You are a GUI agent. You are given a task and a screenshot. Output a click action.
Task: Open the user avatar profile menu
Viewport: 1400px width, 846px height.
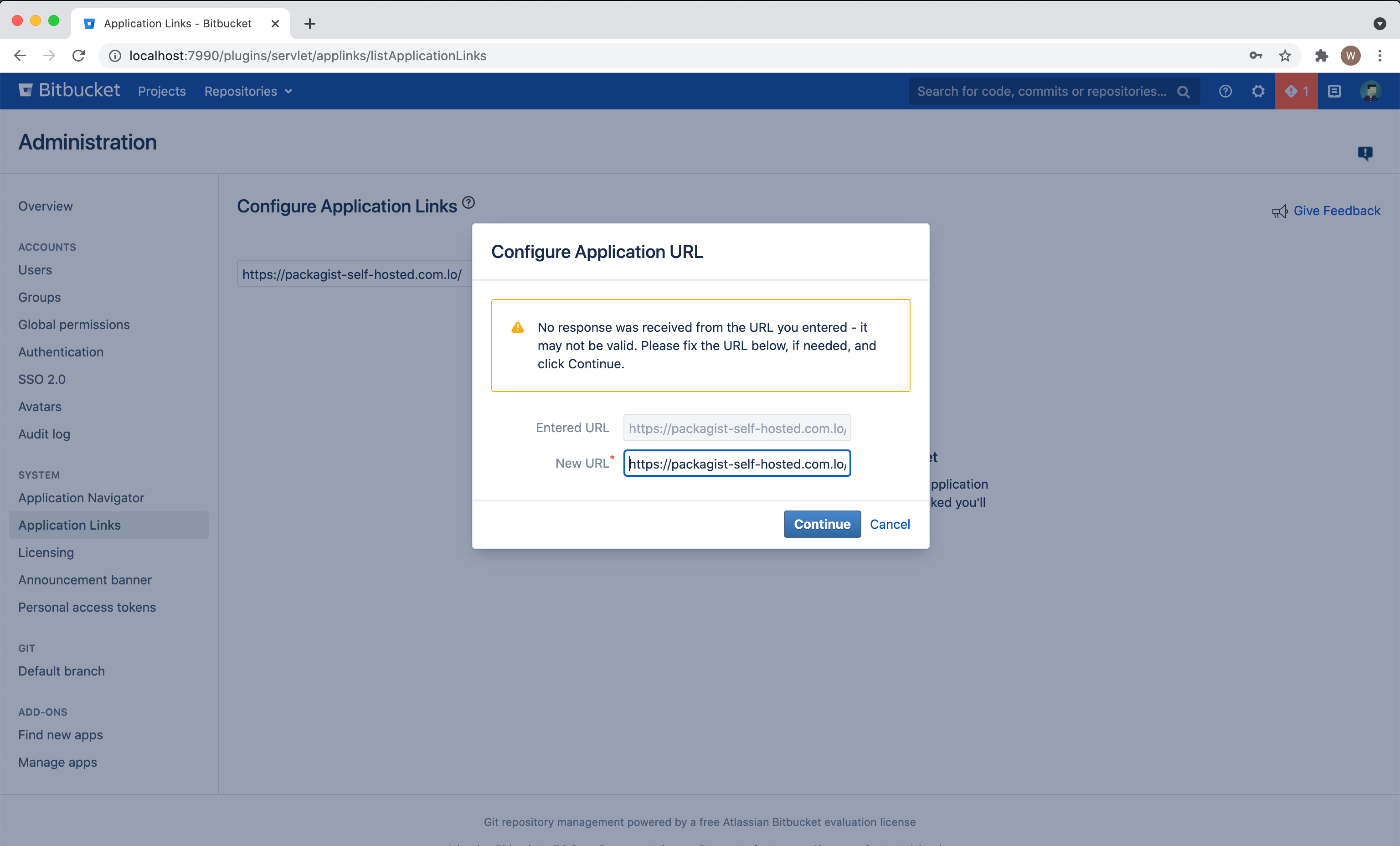tap(1372, 91)
